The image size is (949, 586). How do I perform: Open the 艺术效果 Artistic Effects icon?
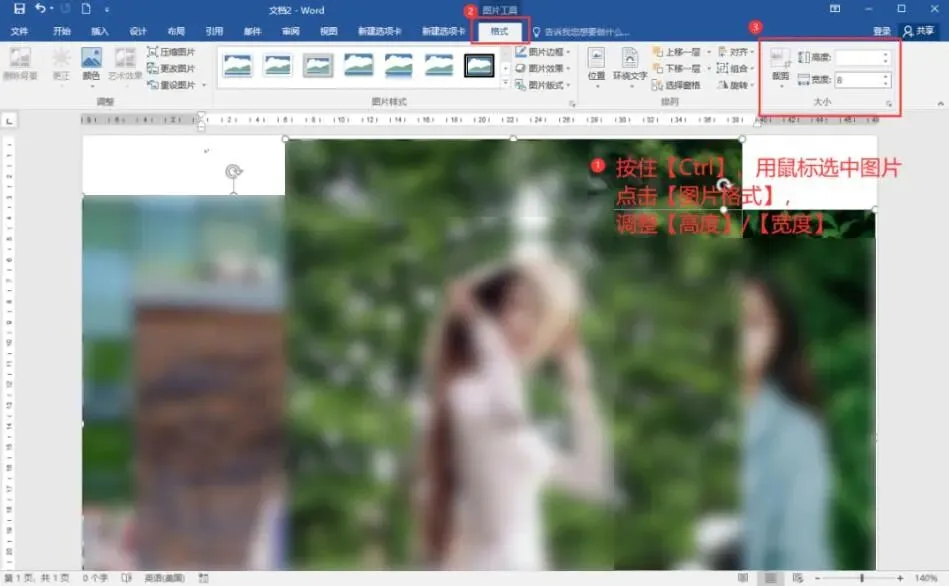[125, 64]
